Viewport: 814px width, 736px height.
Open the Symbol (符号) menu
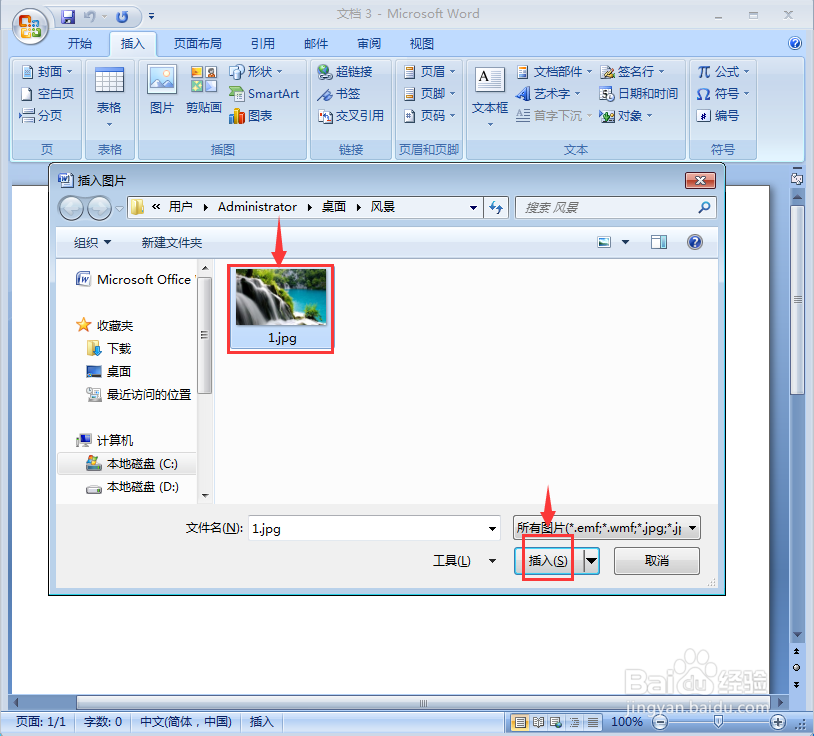(x=723, y=93)
